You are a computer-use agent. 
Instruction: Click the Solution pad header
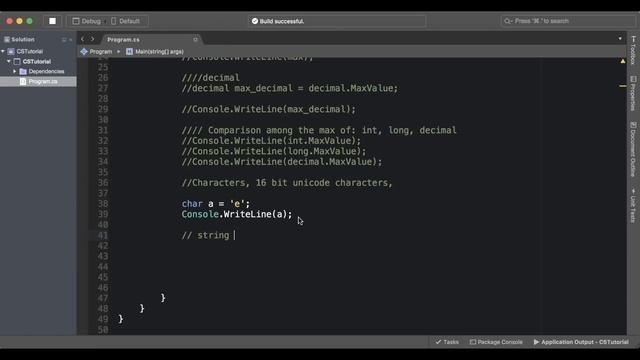22,40
